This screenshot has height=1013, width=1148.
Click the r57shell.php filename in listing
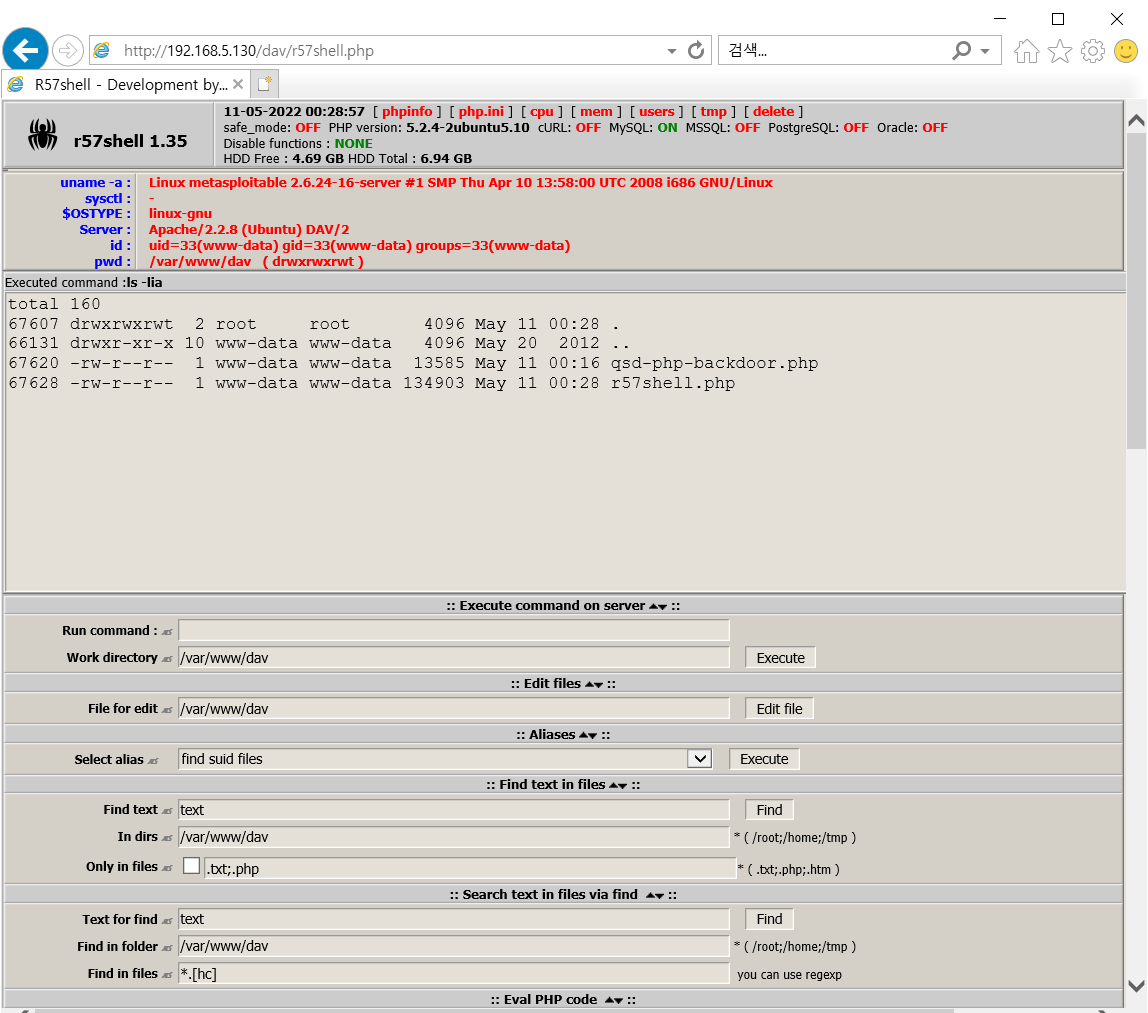[673, 383]
